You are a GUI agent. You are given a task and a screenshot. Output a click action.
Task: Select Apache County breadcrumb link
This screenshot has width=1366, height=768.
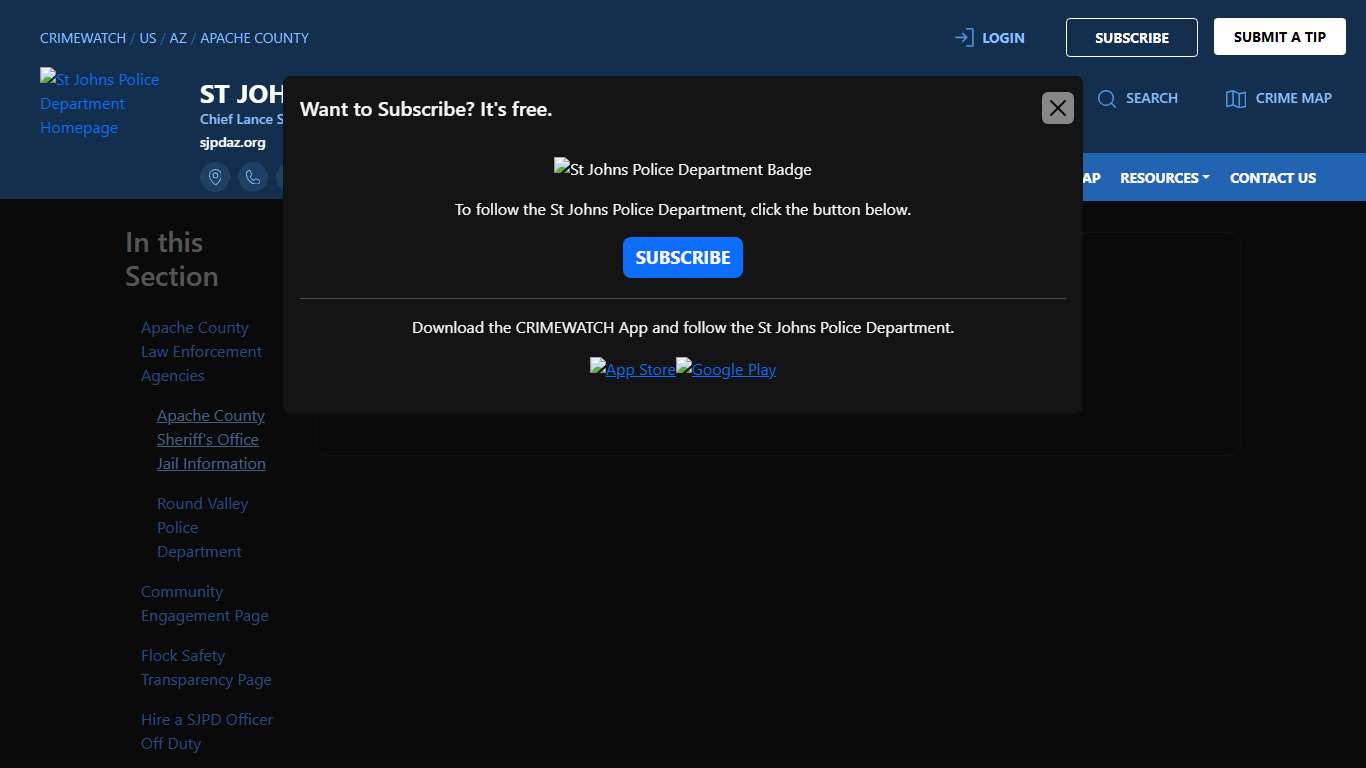(x=254, y=38)
